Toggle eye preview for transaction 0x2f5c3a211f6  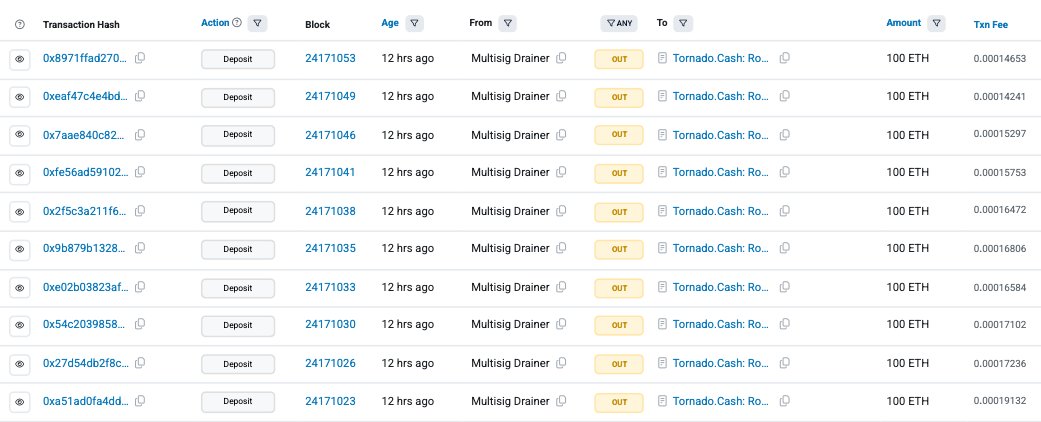point(19,211)
